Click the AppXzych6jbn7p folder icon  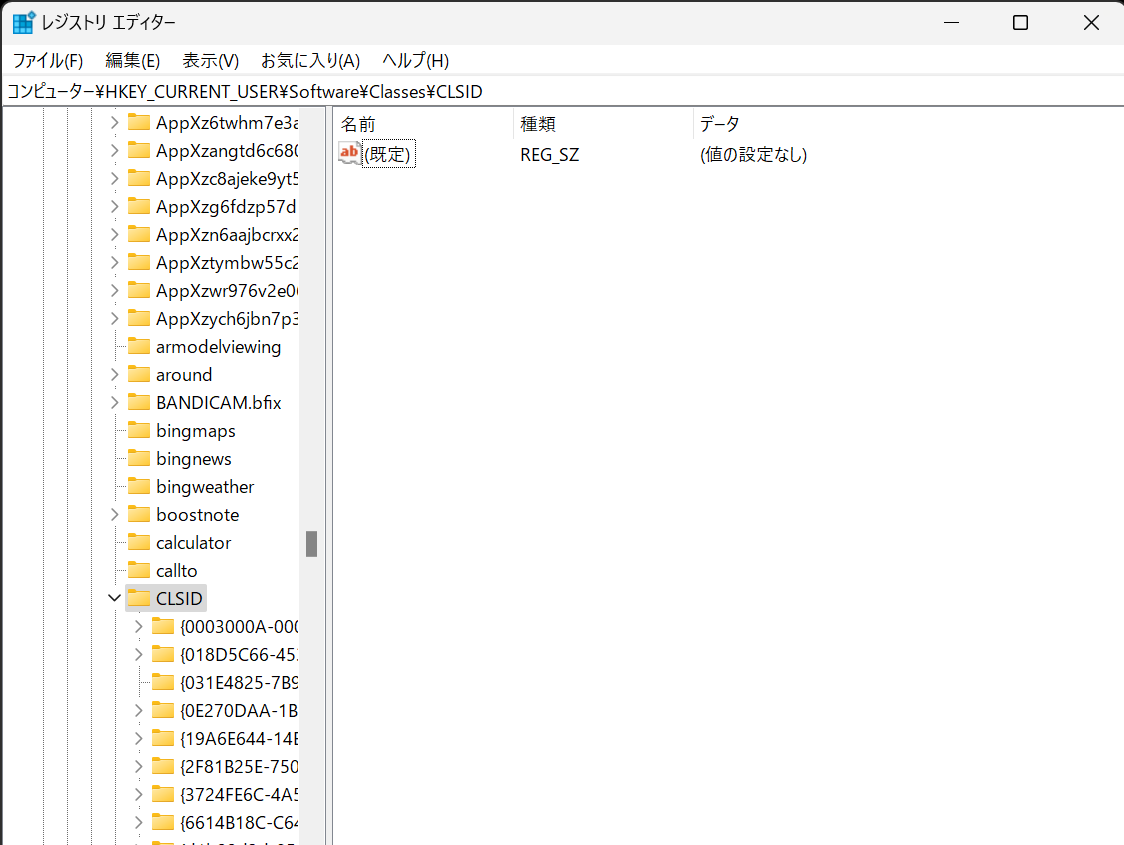pyautogui.click(x=138, y=318)
